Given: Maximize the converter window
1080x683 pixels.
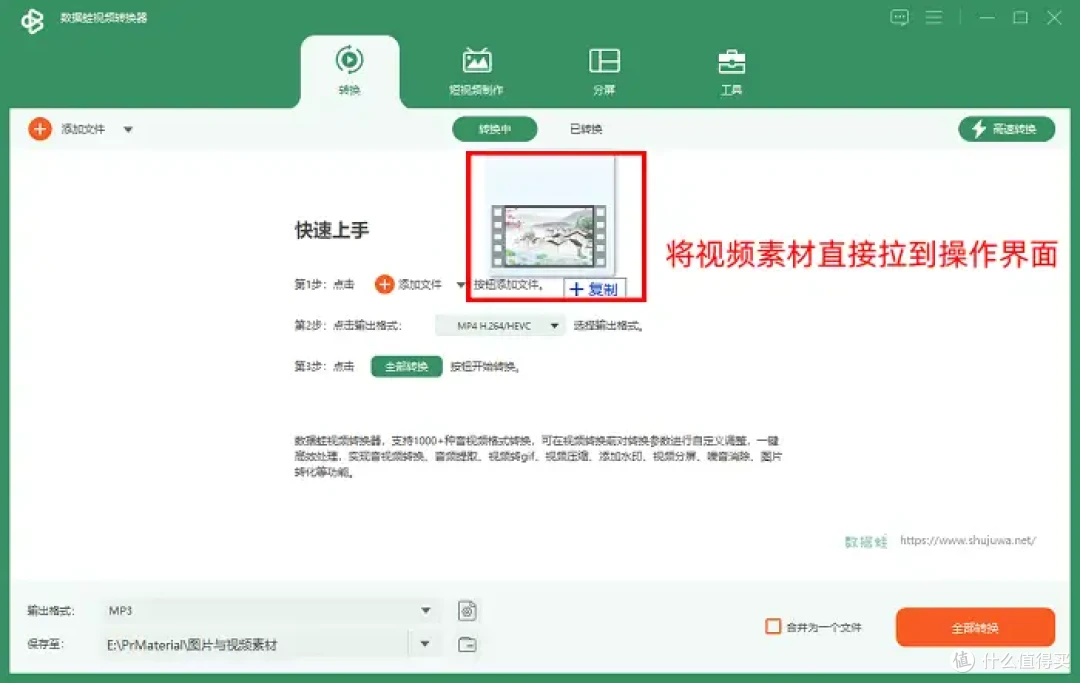Looking at the screenshot, I should pyautogui.click(x=1021, y=18).
